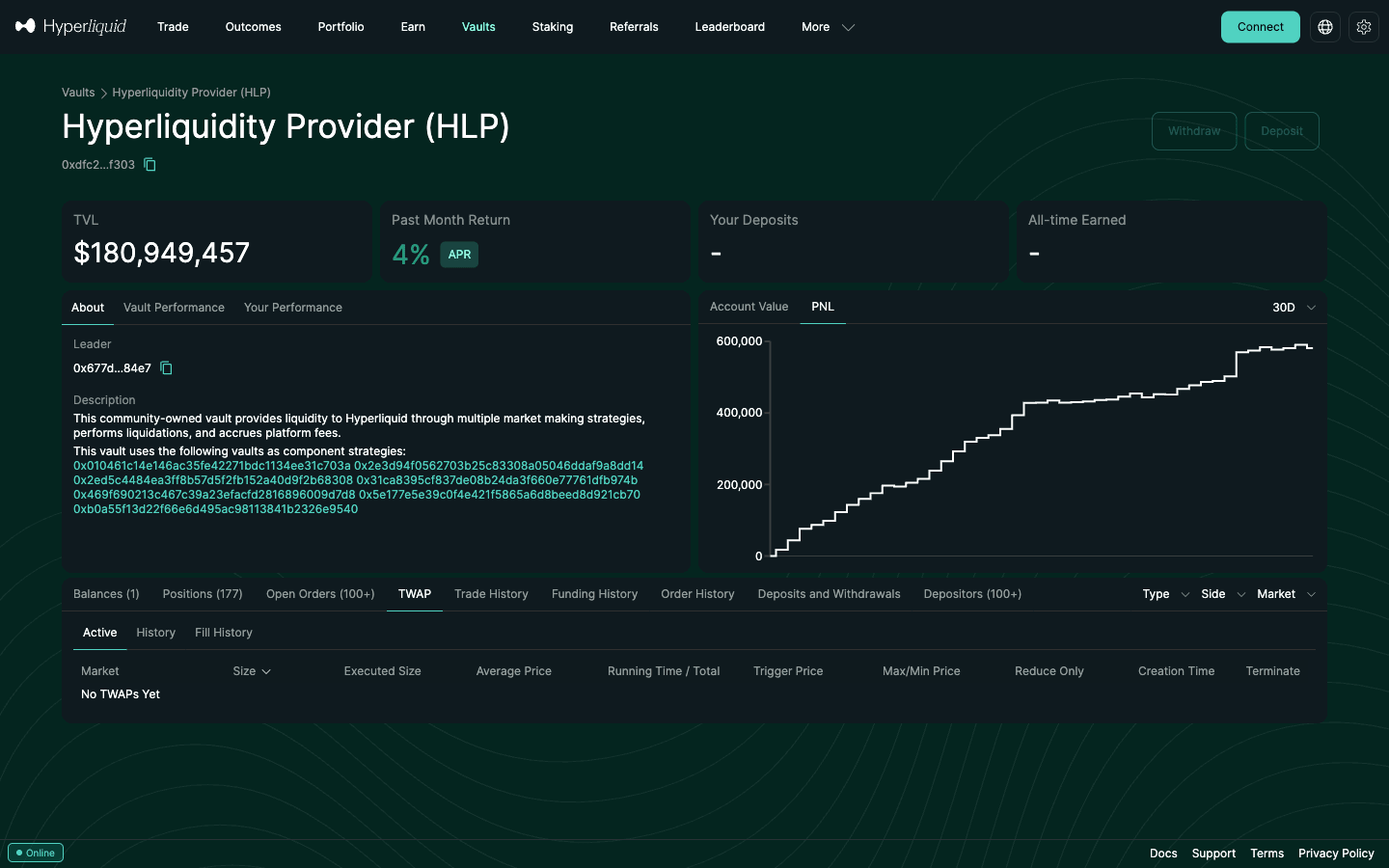1389x868 pixels.
Task: Open the Open Orders (100+) tab
Action: 320,594
